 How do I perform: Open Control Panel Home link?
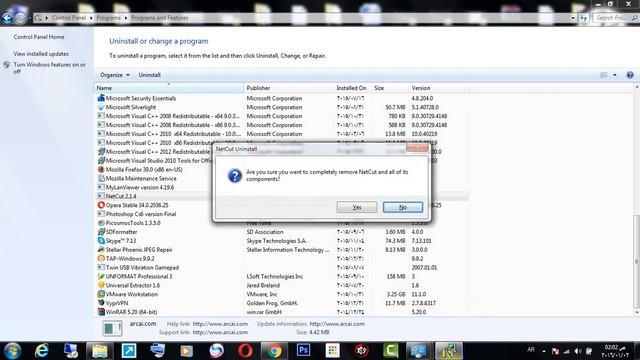39,37
